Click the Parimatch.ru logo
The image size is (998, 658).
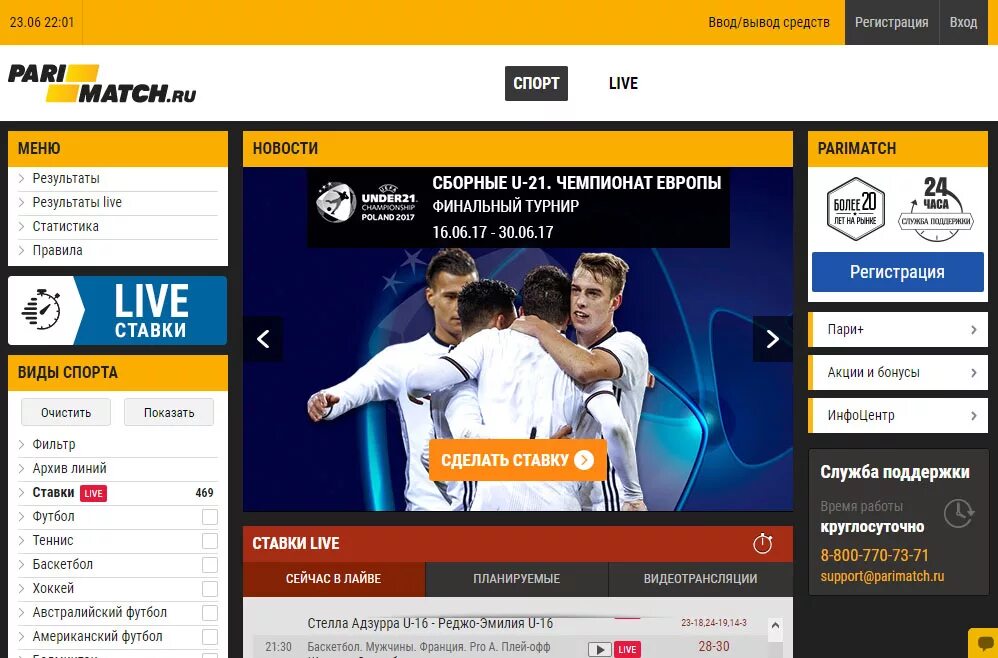(x=102, y=83)
